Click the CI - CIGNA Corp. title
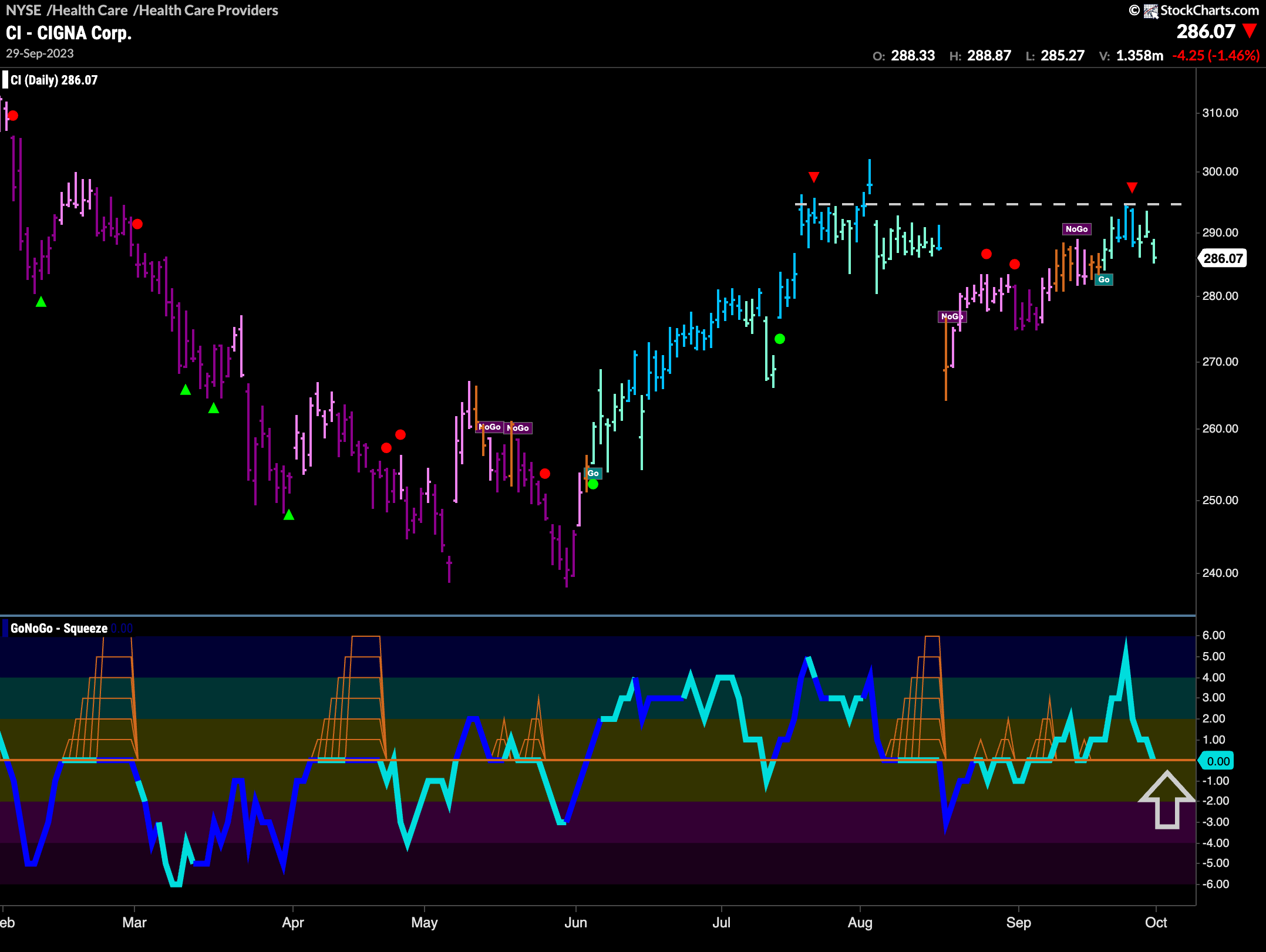1266x952 pixels. click(69, 33)
